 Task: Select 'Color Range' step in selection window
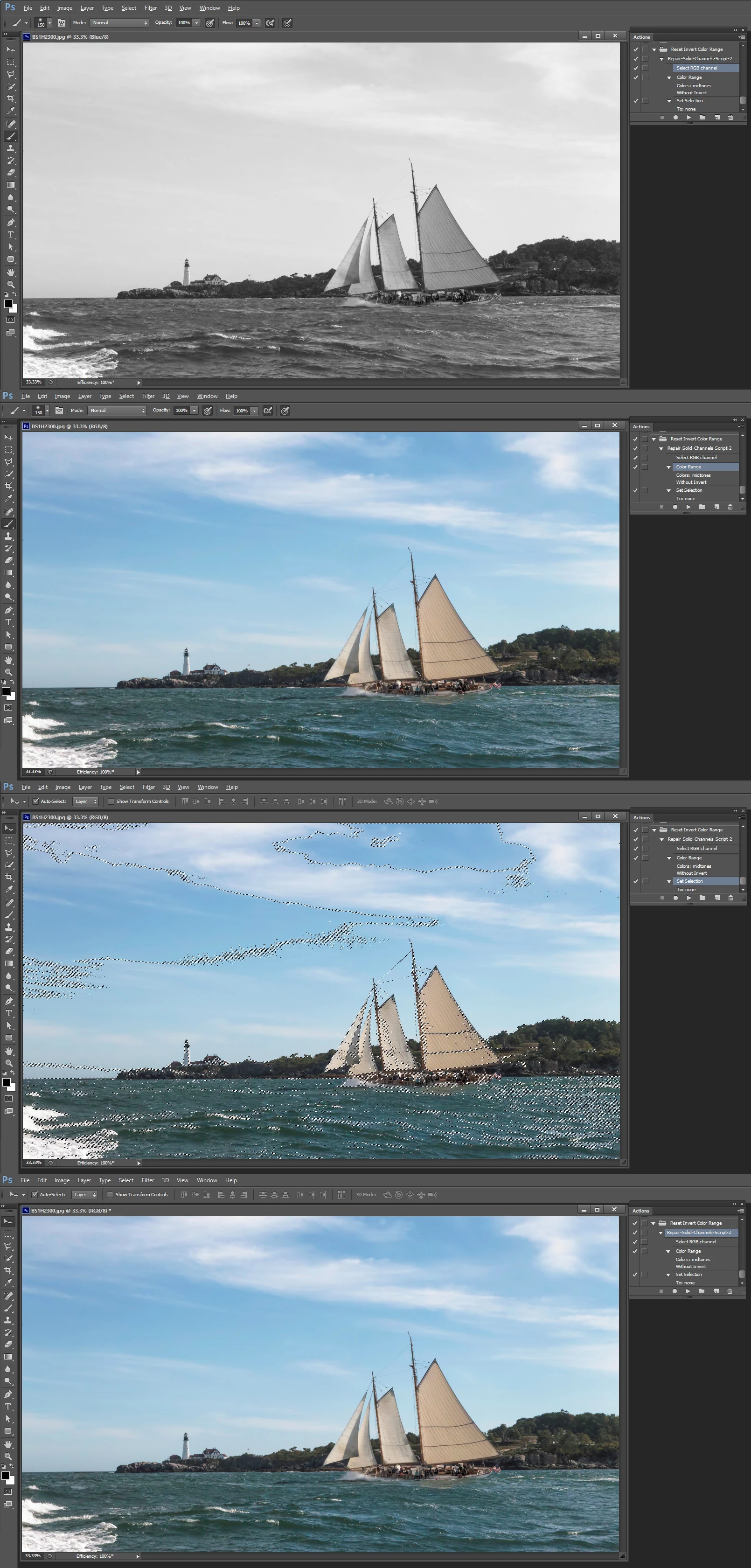(689, 857)
